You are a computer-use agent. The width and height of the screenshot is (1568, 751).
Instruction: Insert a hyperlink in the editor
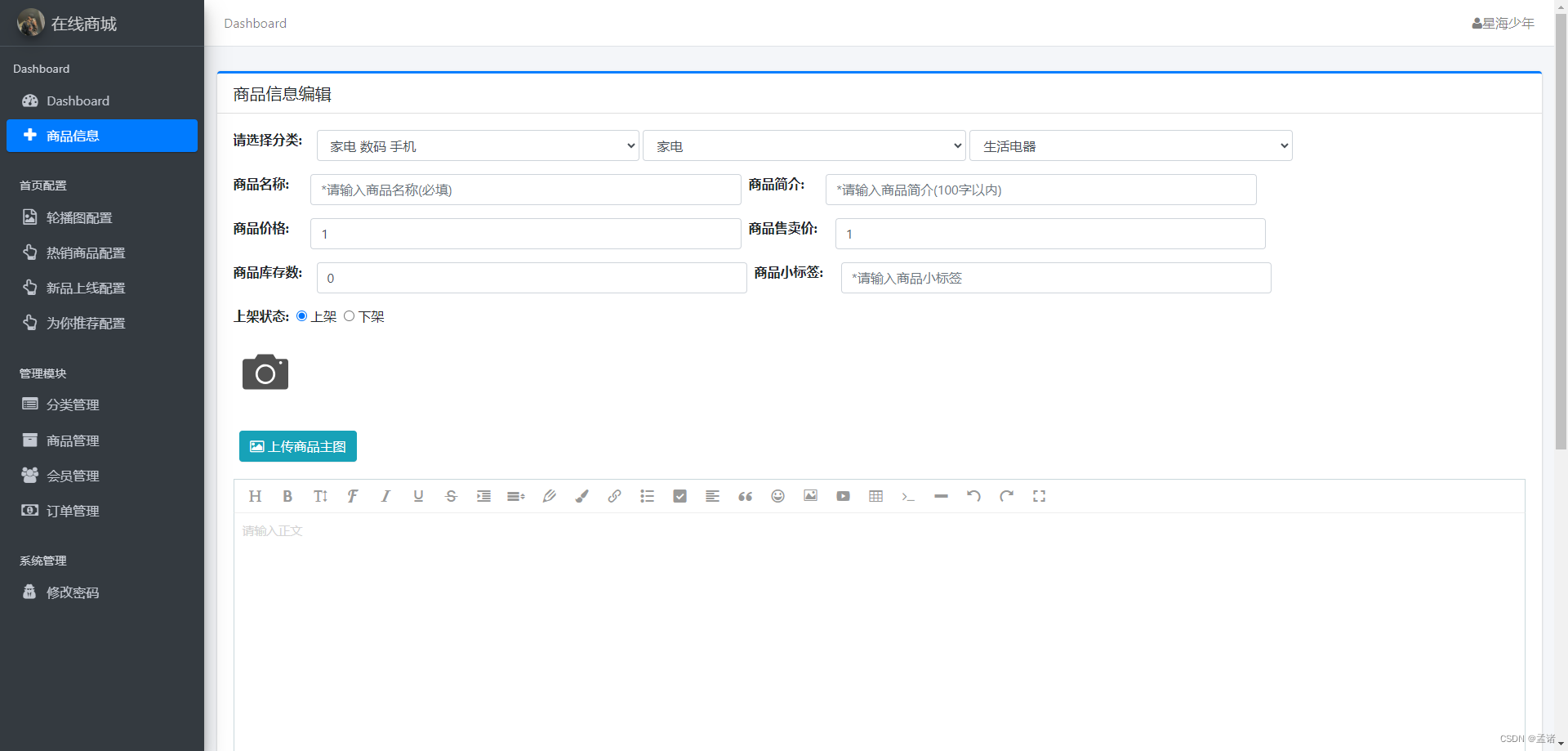[614, 496]
